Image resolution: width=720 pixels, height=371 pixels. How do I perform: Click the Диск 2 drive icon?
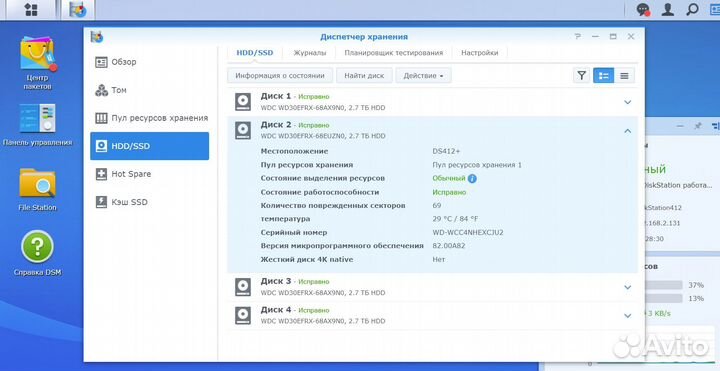point(243,130)
